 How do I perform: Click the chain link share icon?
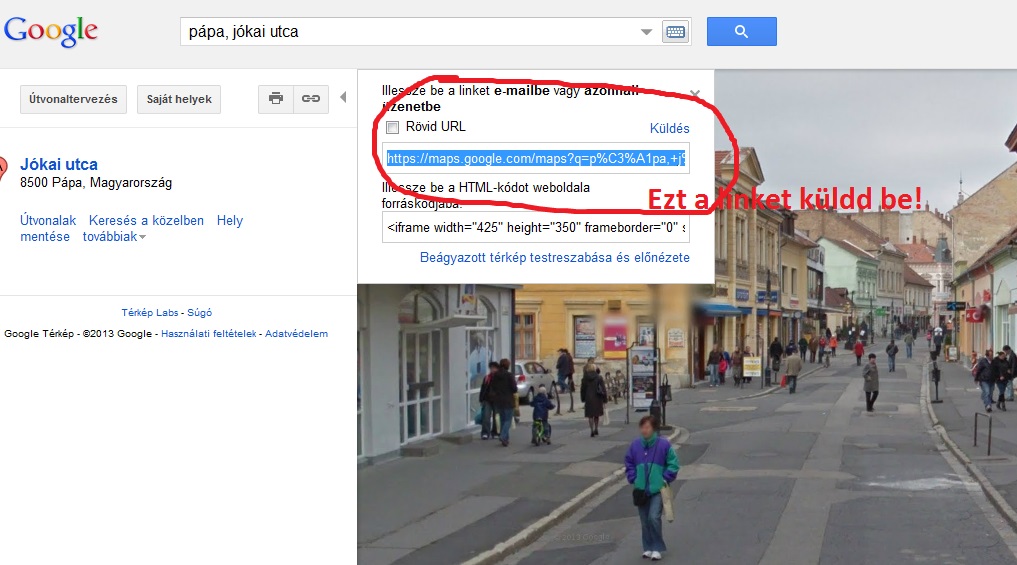point(311,99)
